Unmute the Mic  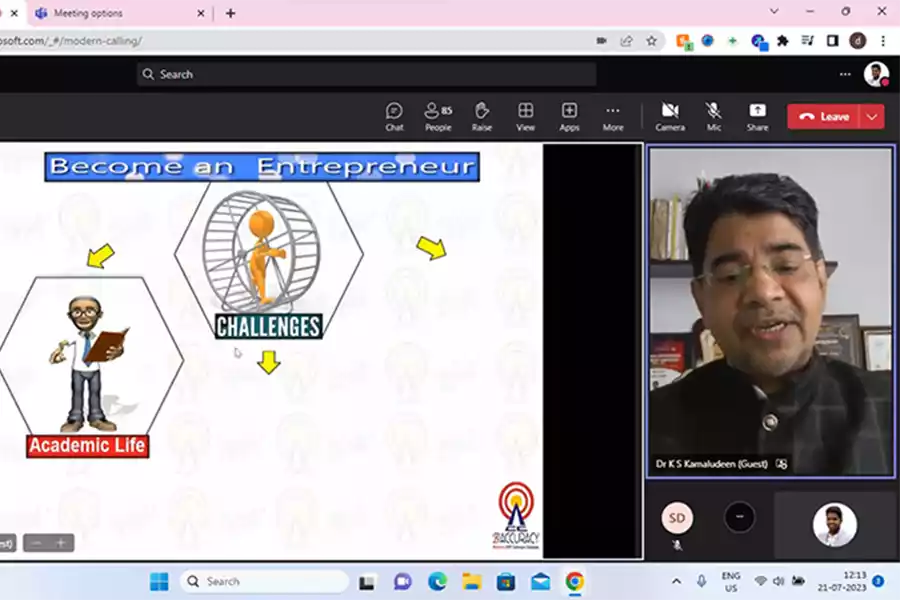(713, 117)
